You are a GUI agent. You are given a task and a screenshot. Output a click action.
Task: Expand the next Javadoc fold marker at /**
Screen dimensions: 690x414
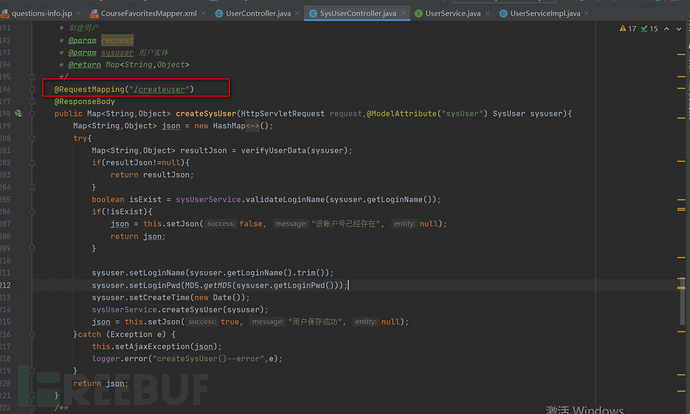pos(32,408)
